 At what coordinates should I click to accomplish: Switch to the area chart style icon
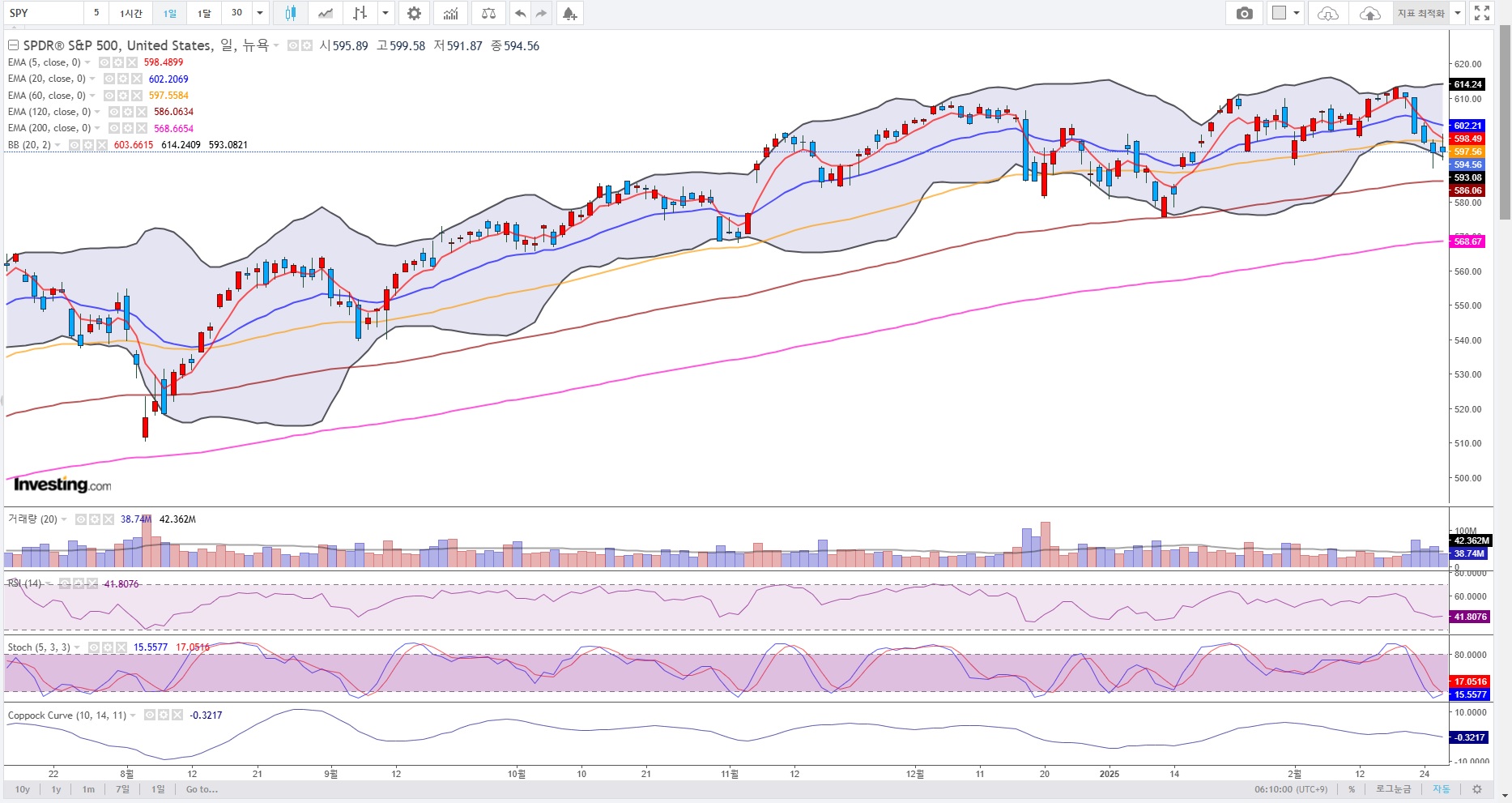[326, 13]
